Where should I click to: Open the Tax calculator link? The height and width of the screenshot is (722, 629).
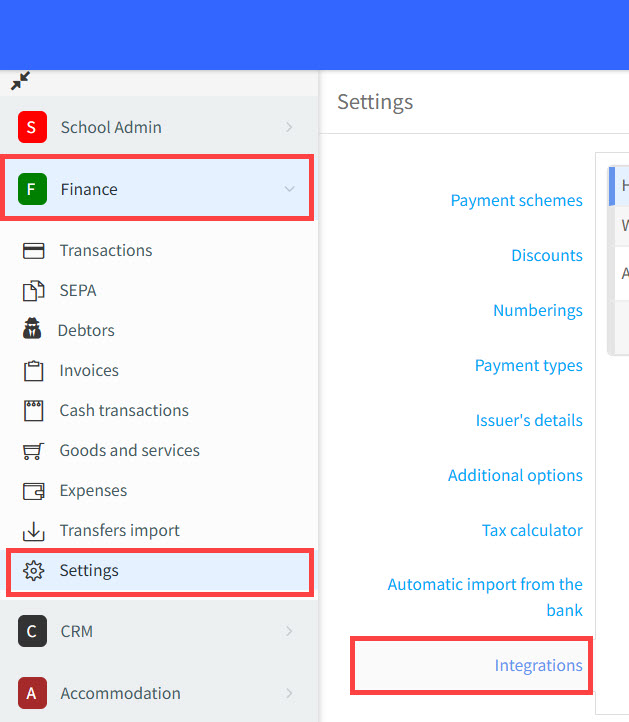[x=532, y=530]
